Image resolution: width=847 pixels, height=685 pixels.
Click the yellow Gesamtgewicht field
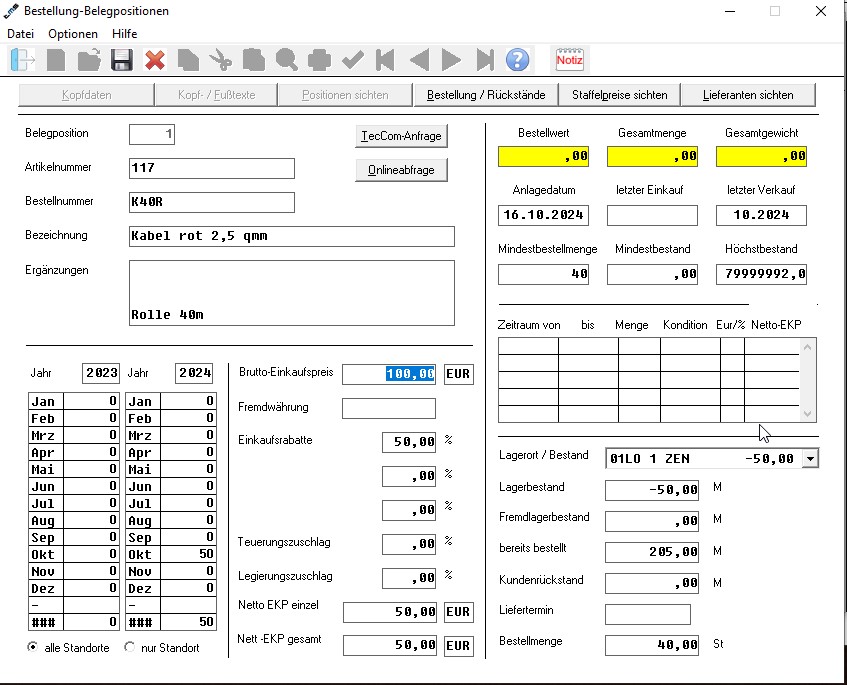click(762, 156)
